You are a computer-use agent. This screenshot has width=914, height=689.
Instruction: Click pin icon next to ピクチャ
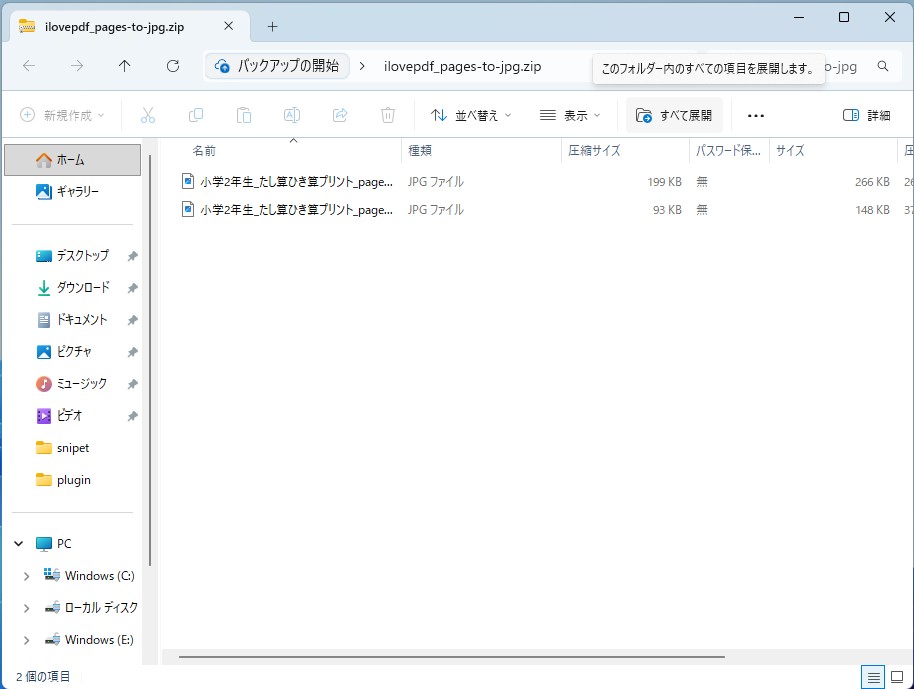pos(132,352)
